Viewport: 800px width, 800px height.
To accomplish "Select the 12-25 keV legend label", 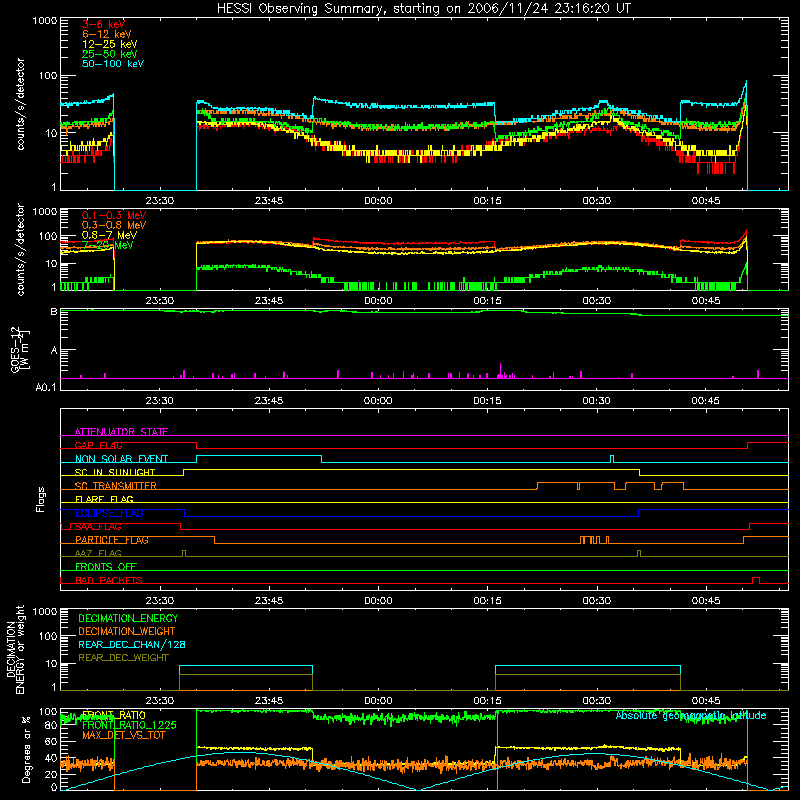I will click(110, 44).
